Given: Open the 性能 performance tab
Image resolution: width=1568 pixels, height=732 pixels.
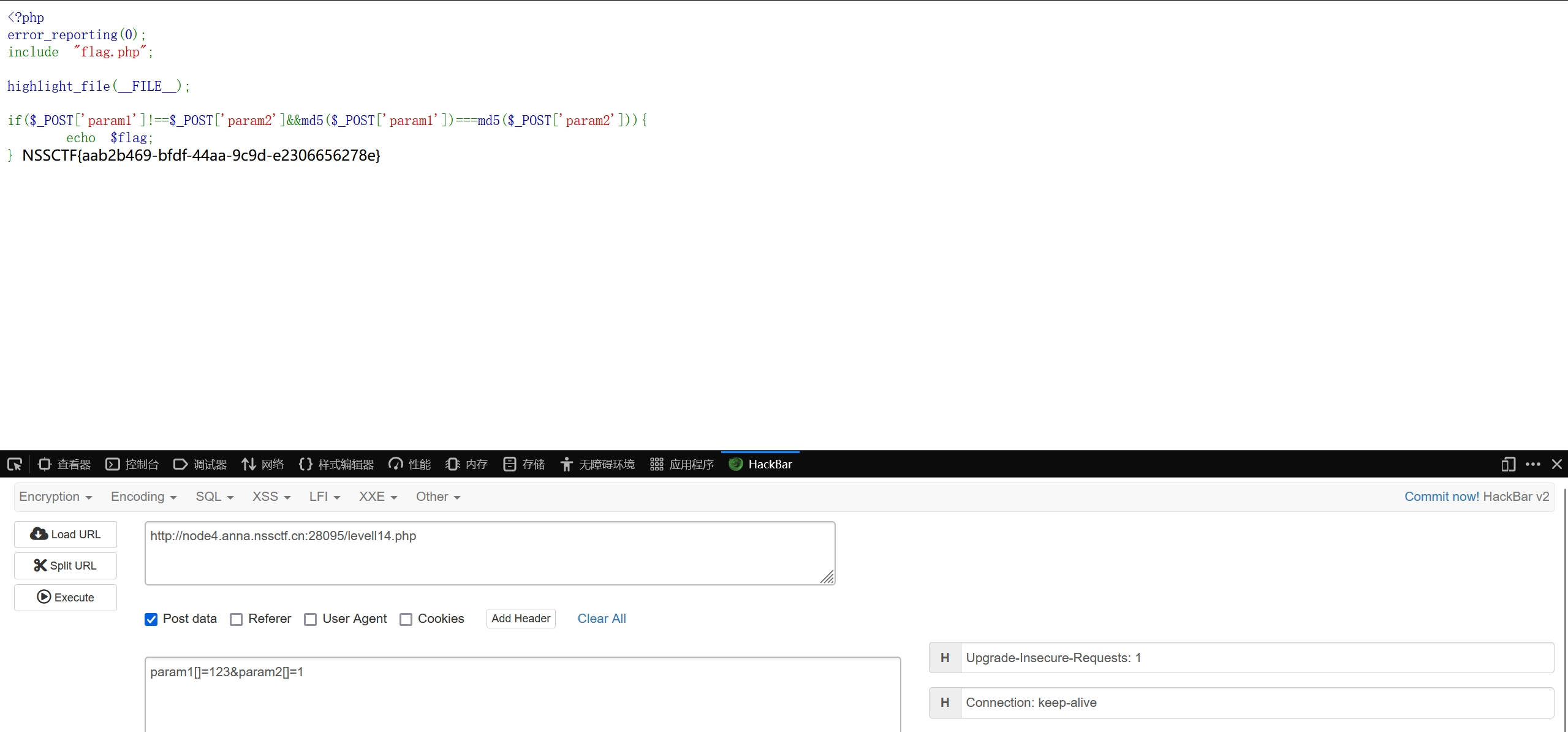Looking at the screenshot, I should tap(410, 464).
